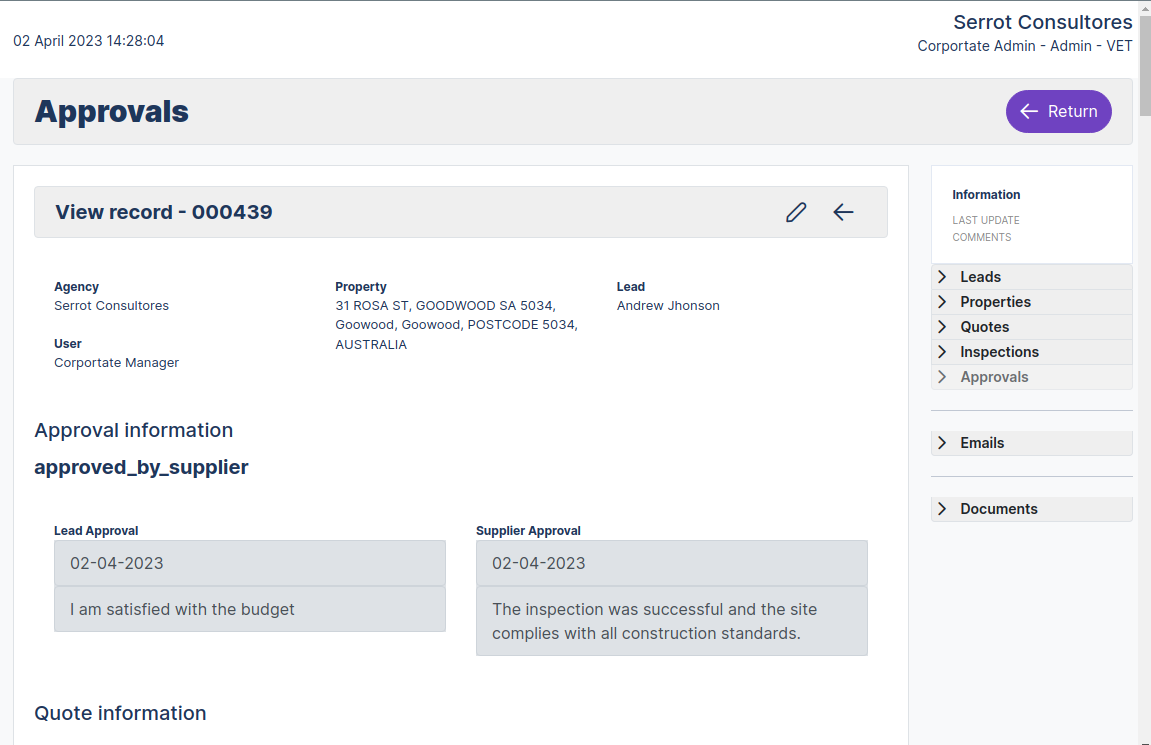Select COMMENTS in the Information panel
Screen dimensions: 1151x745
[x=982, y=237]
